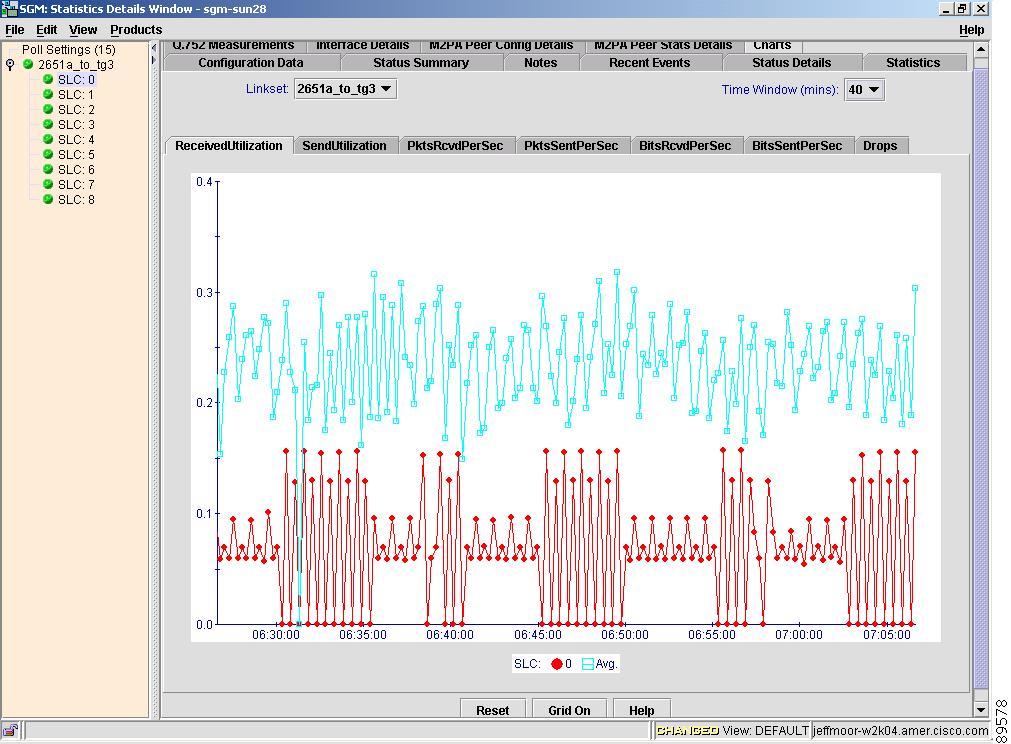The image size is (1011, 744).
Task: Click the red SLC 0 legend marker
Action: (557, 664)
